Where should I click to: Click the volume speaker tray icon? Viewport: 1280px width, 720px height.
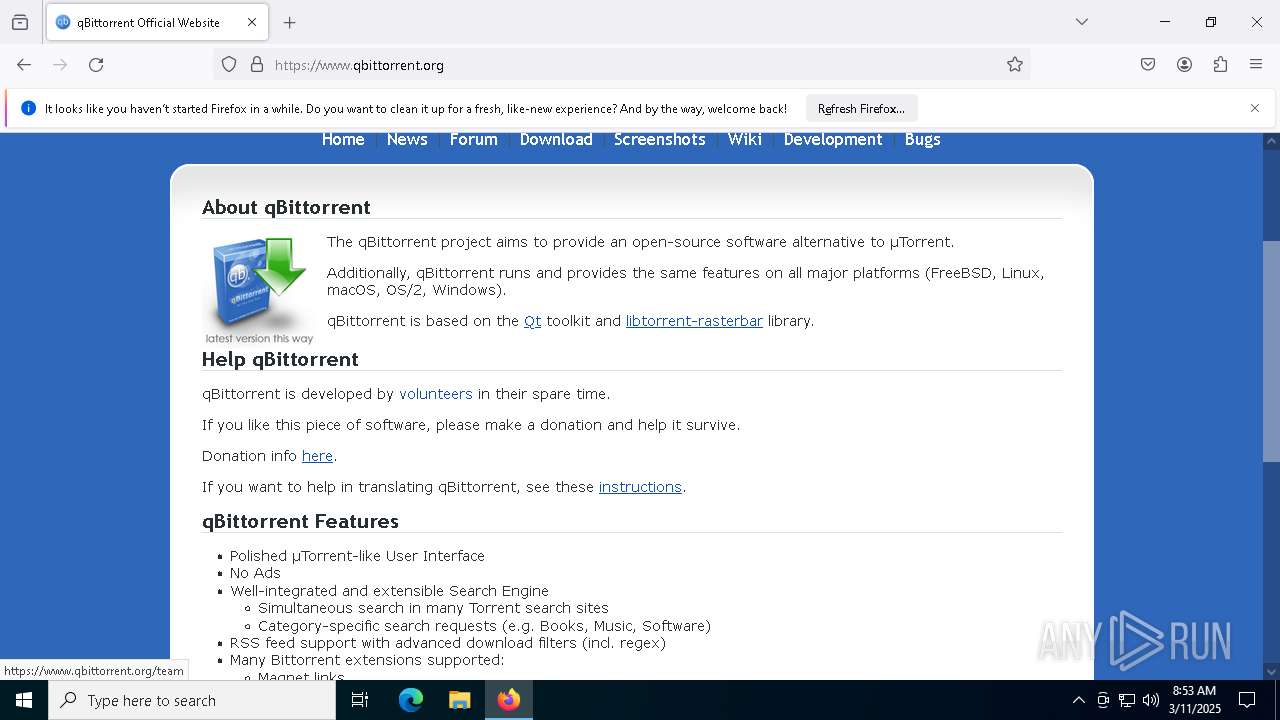tap(1151, 700)
